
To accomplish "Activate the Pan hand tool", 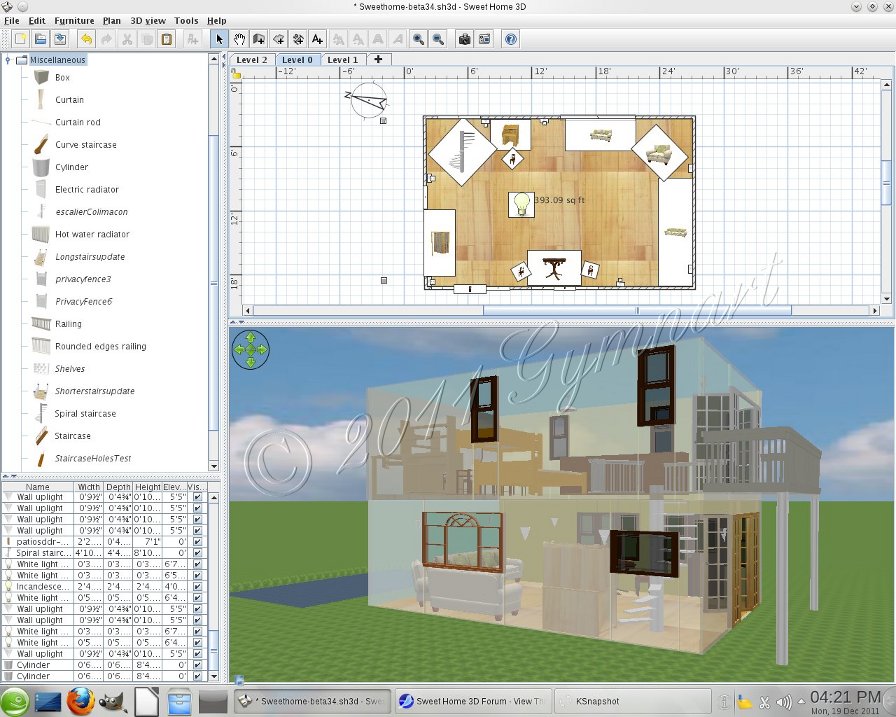I will click(239, 39).
